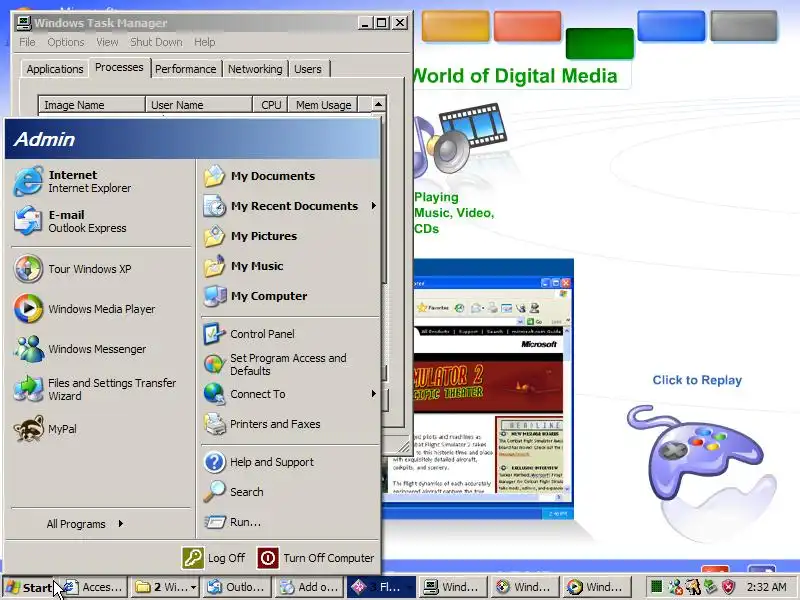Viewport: 800px width, 600px height.
Task: Click the Windows Messenger tray icon
Action: [675, 587]
